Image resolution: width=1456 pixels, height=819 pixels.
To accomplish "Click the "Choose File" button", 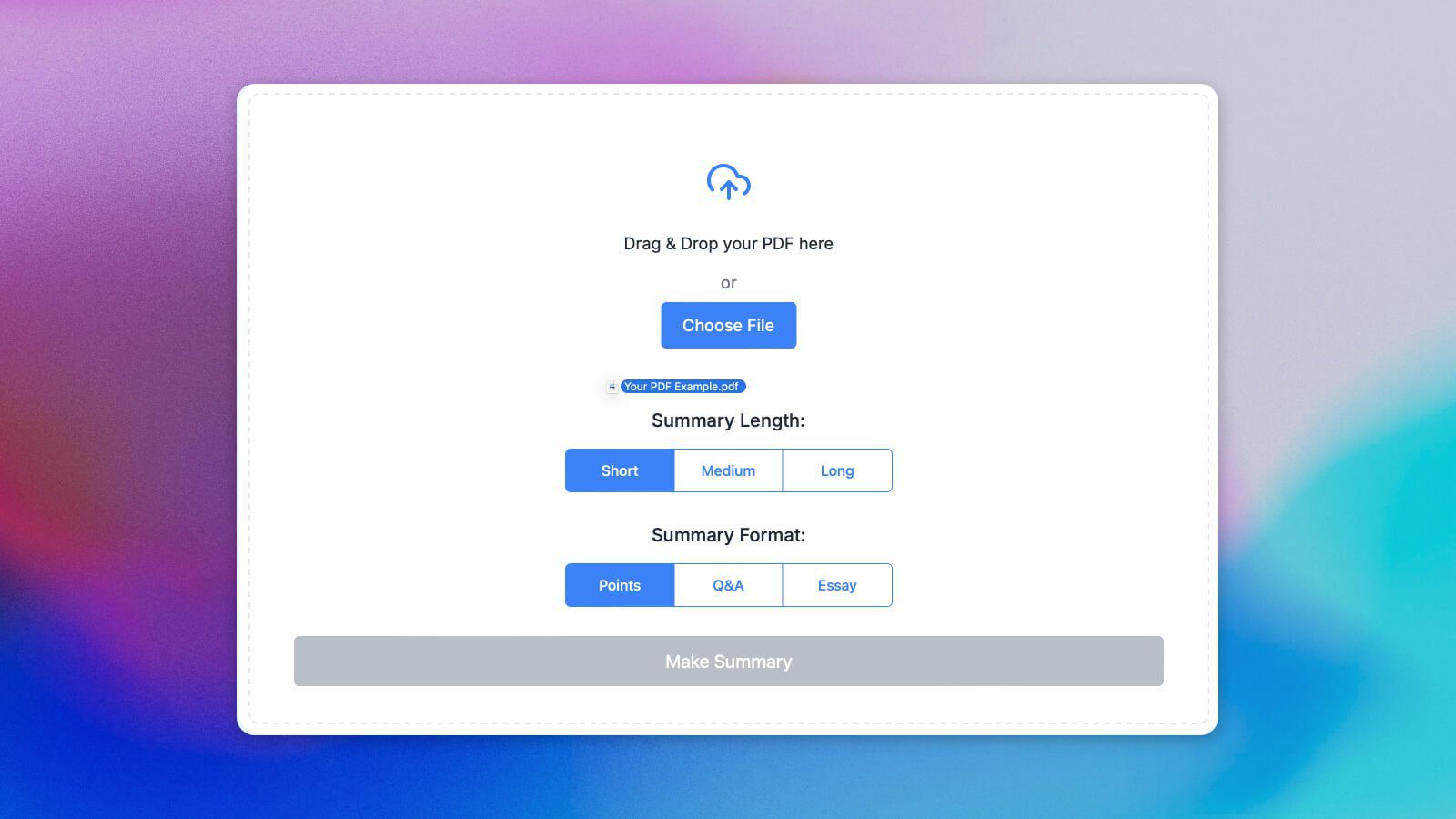I will (728, 325).
